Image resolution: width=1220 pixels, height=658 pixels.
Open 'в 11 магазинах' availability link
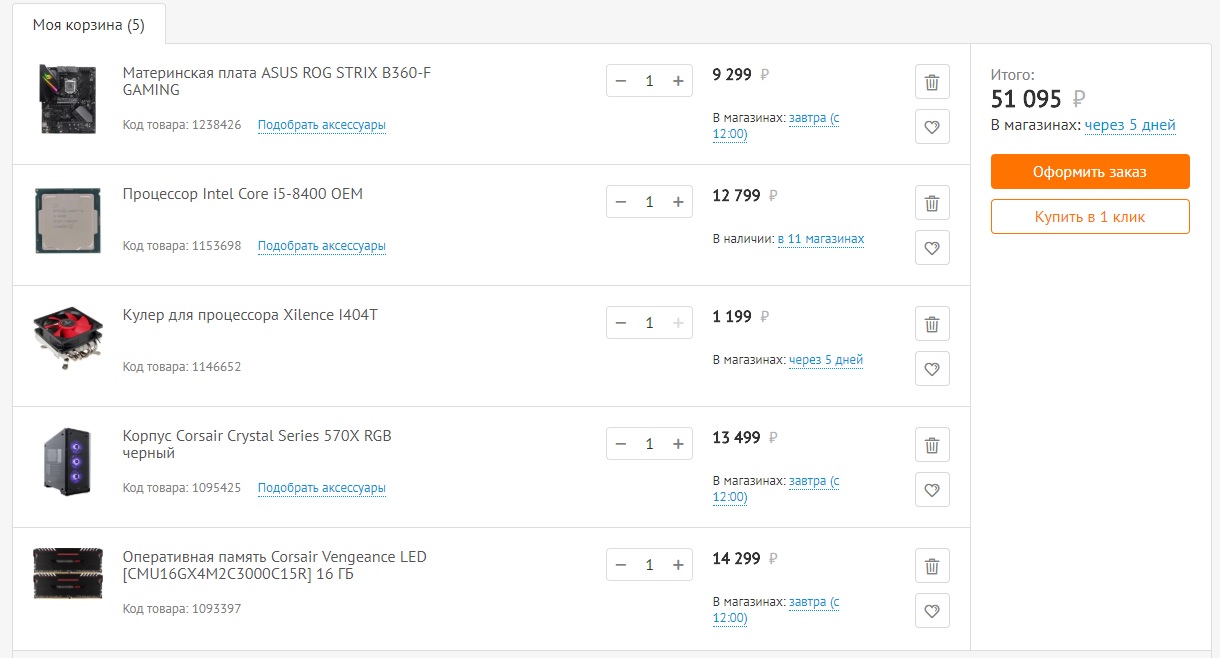click(821, 239)
